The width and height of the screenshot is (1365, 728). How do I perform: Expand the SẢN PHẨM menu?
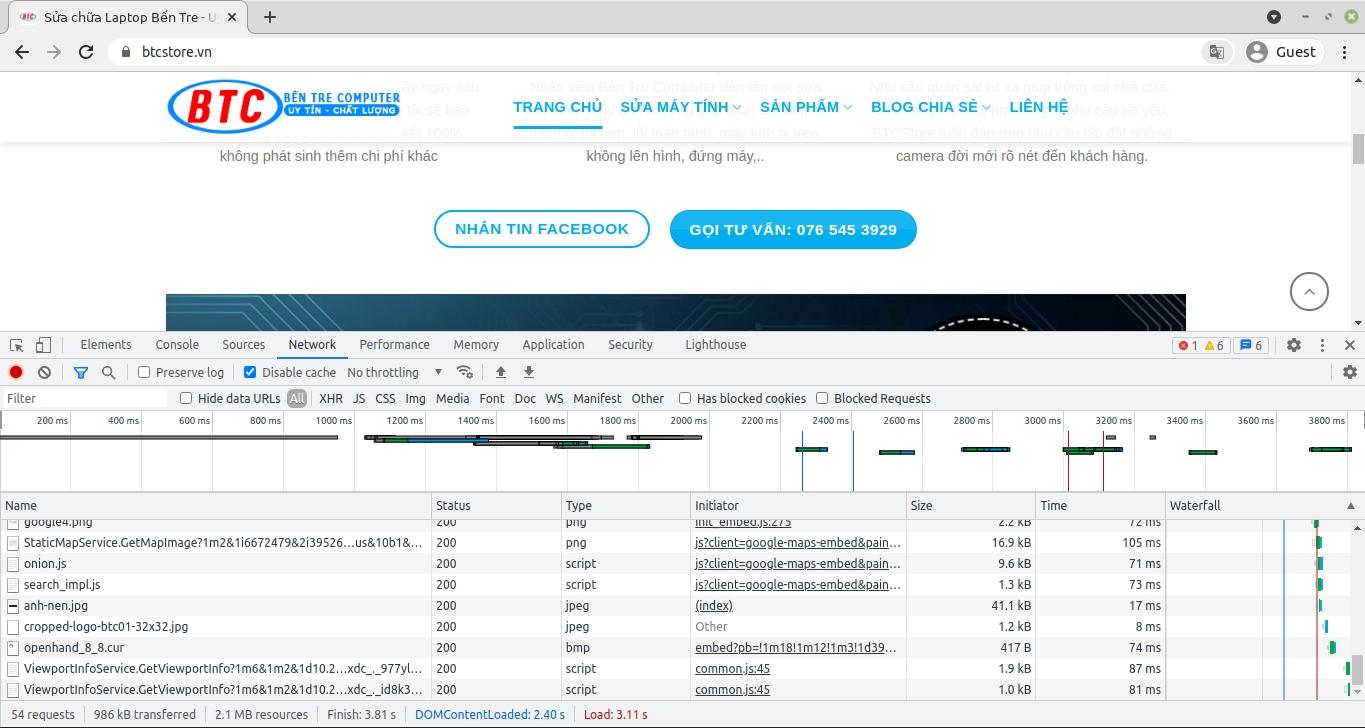point(805,107)
